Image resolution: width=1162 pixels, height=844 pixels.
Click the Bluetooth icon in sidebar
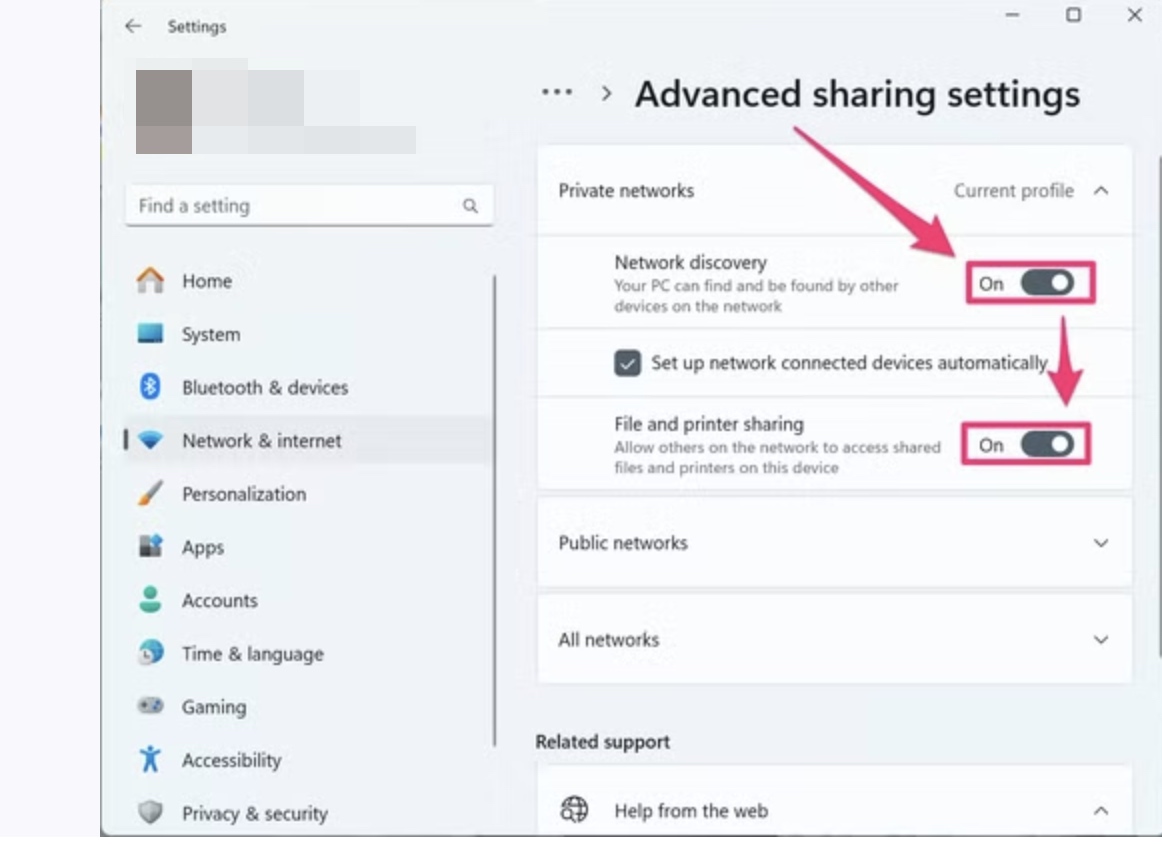click(x=150, y=387)
